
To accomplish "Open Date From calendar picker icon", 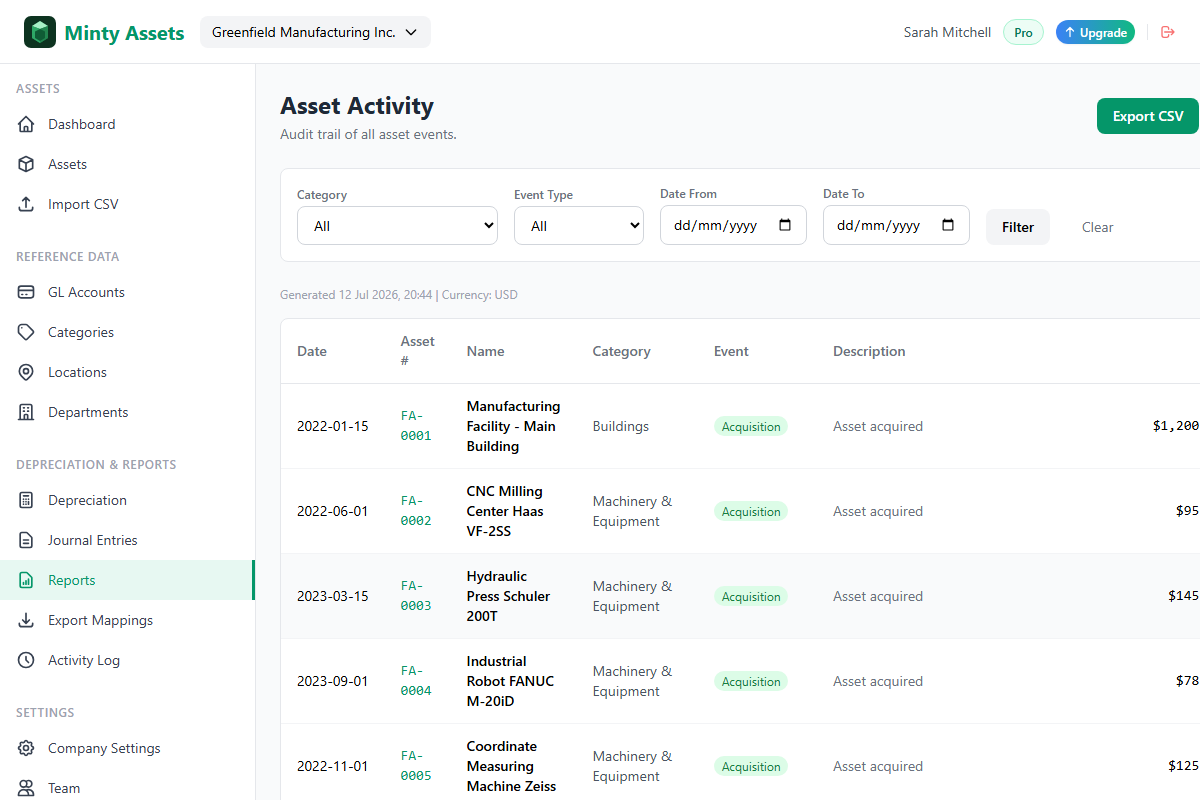I will [x=785, y=225].
